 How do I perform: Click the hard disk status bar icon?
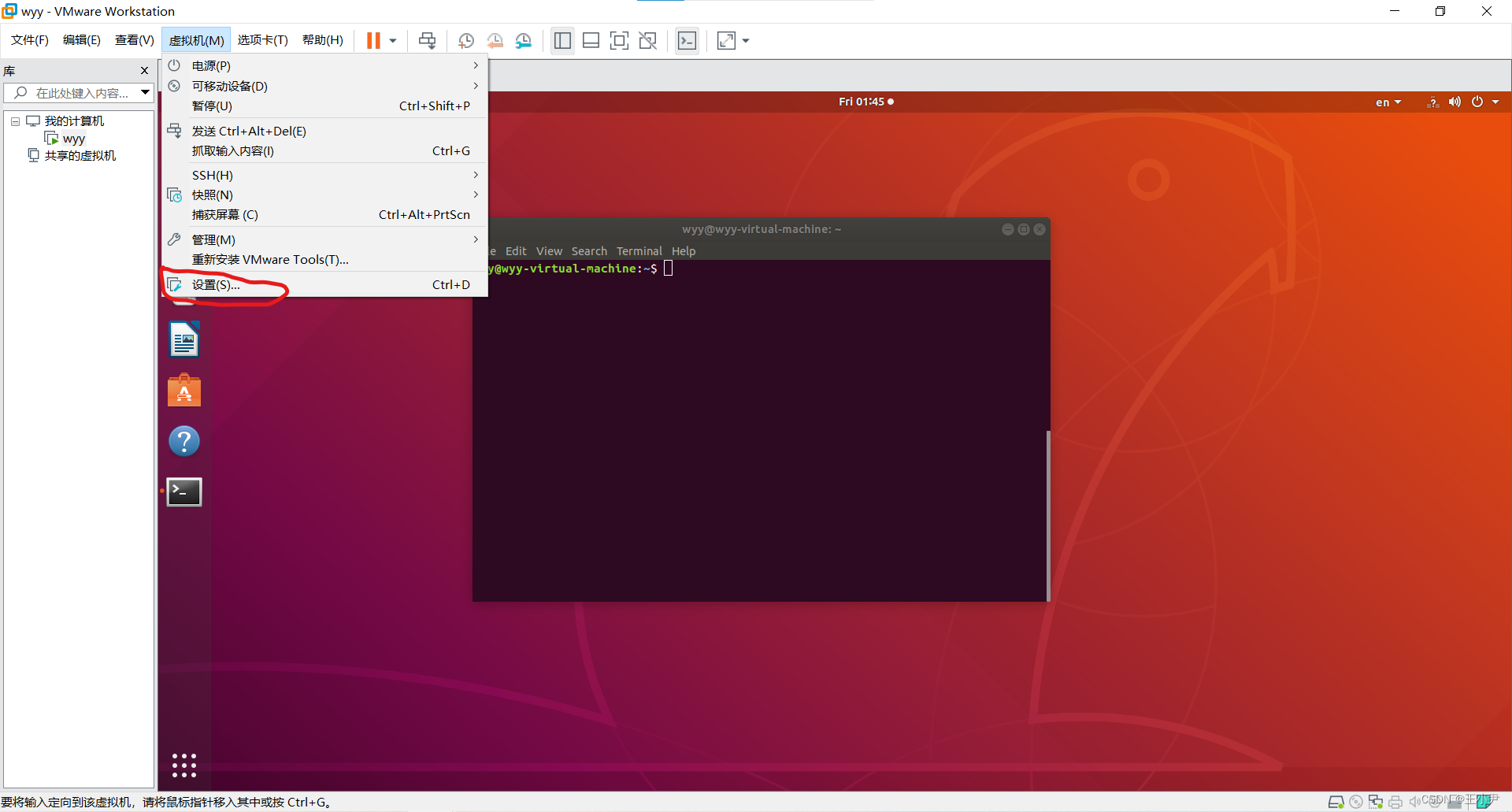coord(1336,802)
